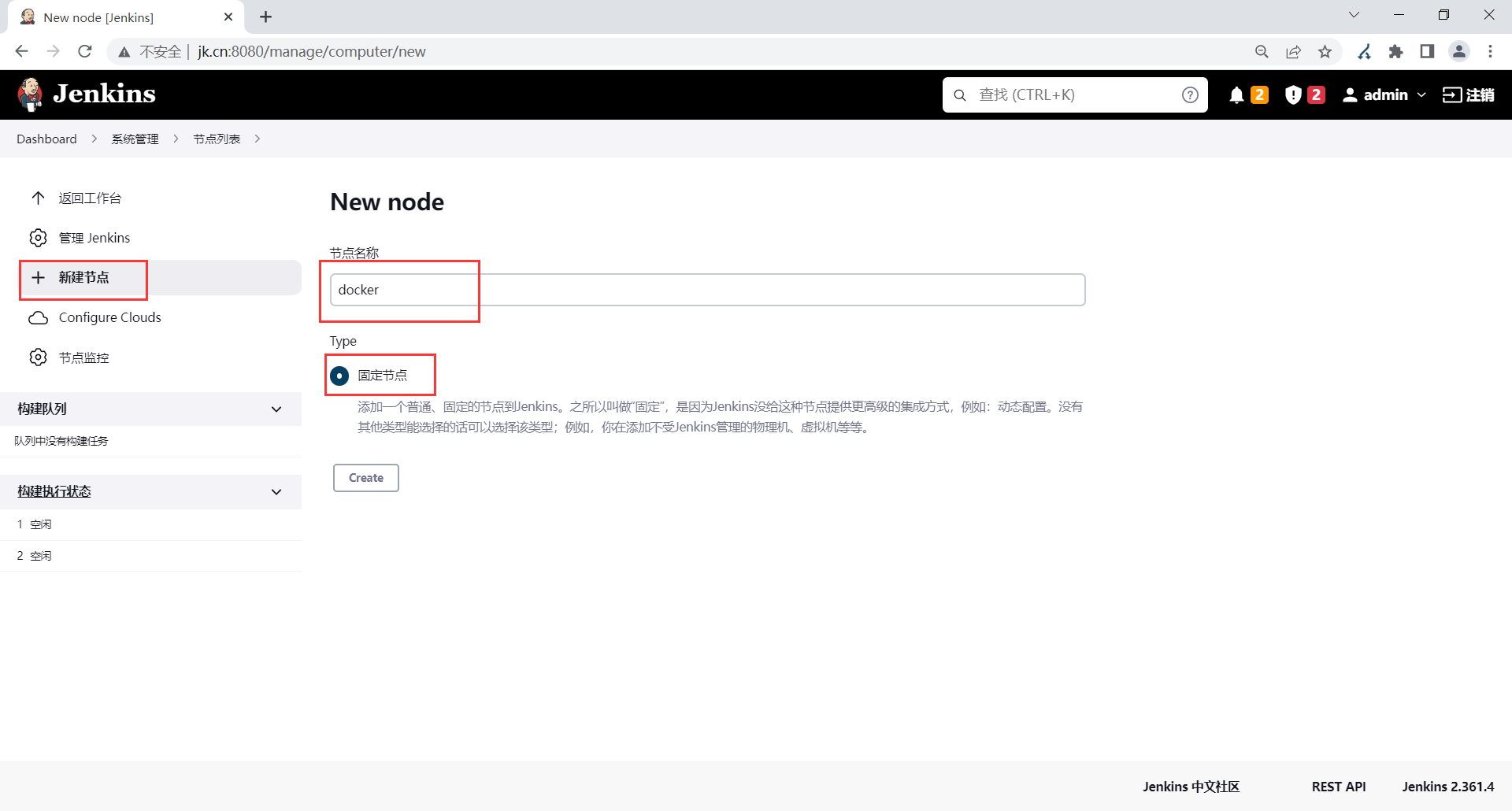Open the Jenkins 中文社区 link
This screenshot has height=811, width=1512.
1191,787
